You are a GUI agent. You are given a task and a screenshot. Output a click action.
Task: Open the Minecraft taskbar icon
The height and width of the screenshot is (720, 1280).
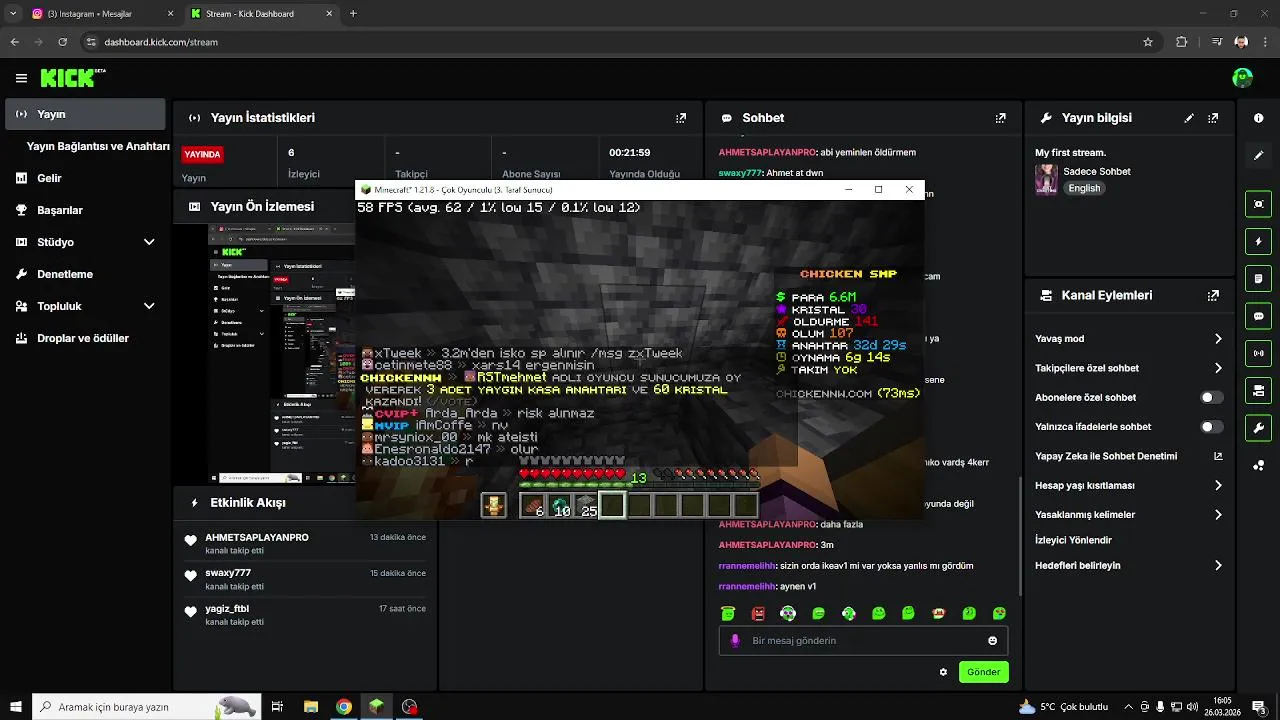pos(376,707)
